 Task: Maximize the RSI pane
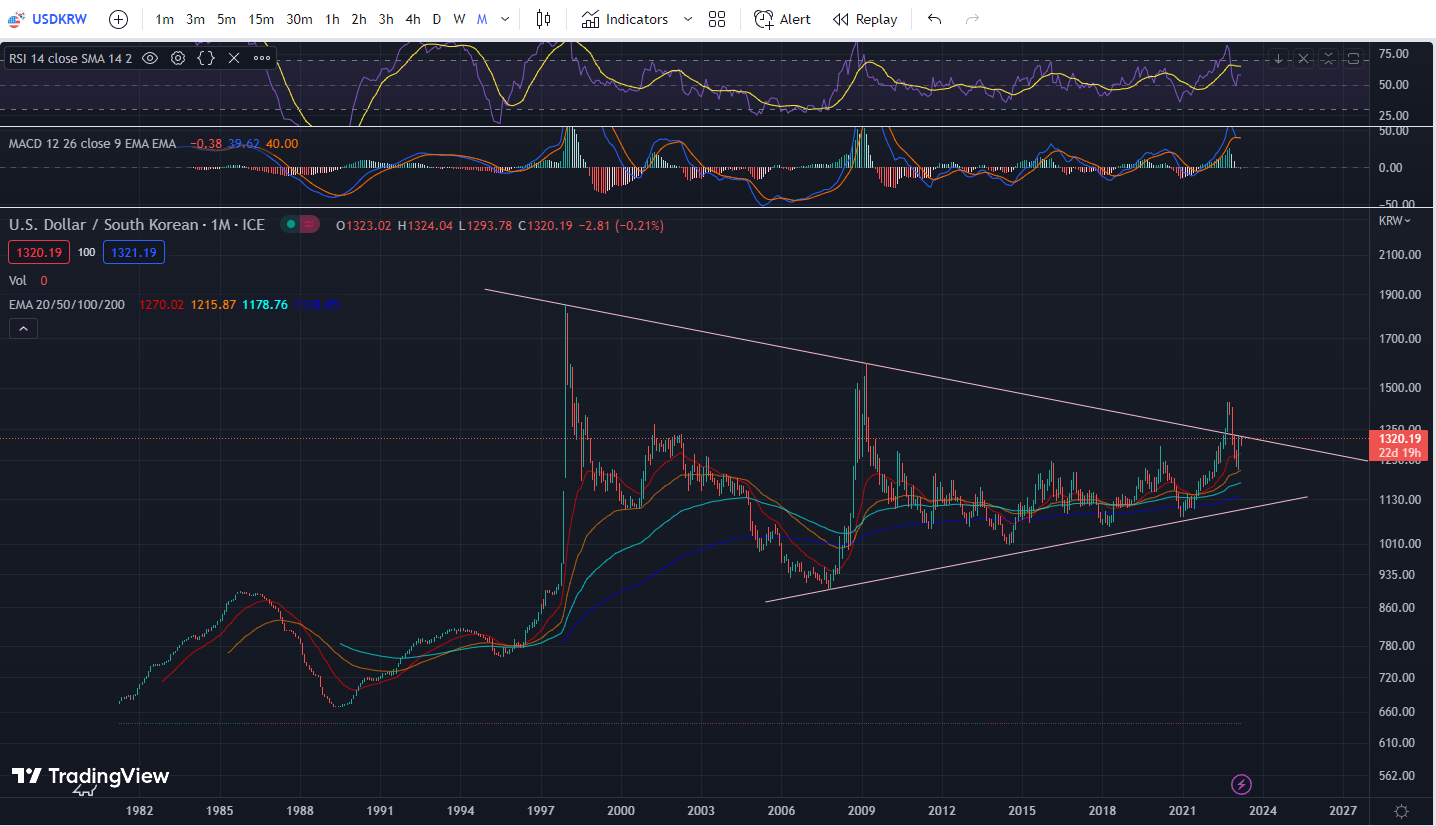pos(1353,58)
